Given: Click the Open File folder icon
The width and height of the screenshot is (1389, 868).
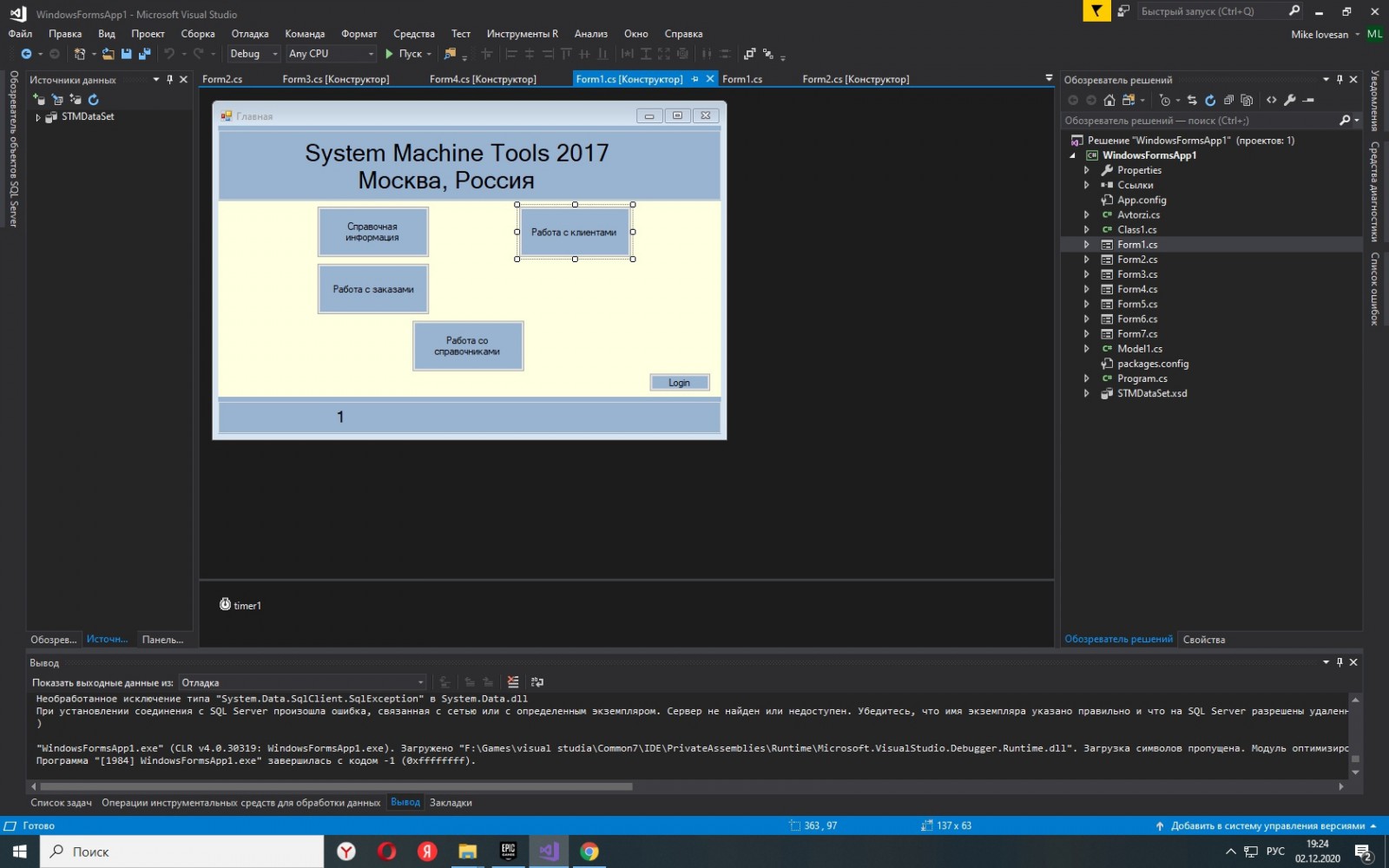Looking at the screenshot, I should [x=108, y=54].
